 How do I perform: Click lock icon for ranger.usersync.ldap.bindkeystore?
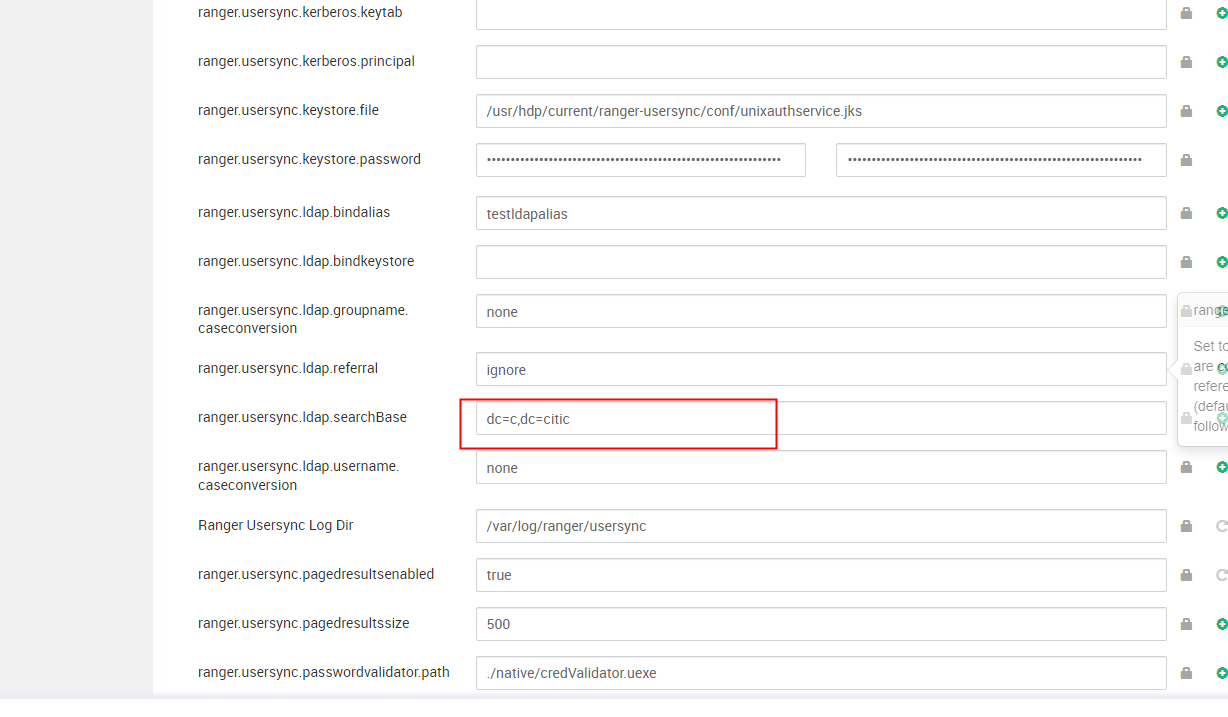[1186, 262]
